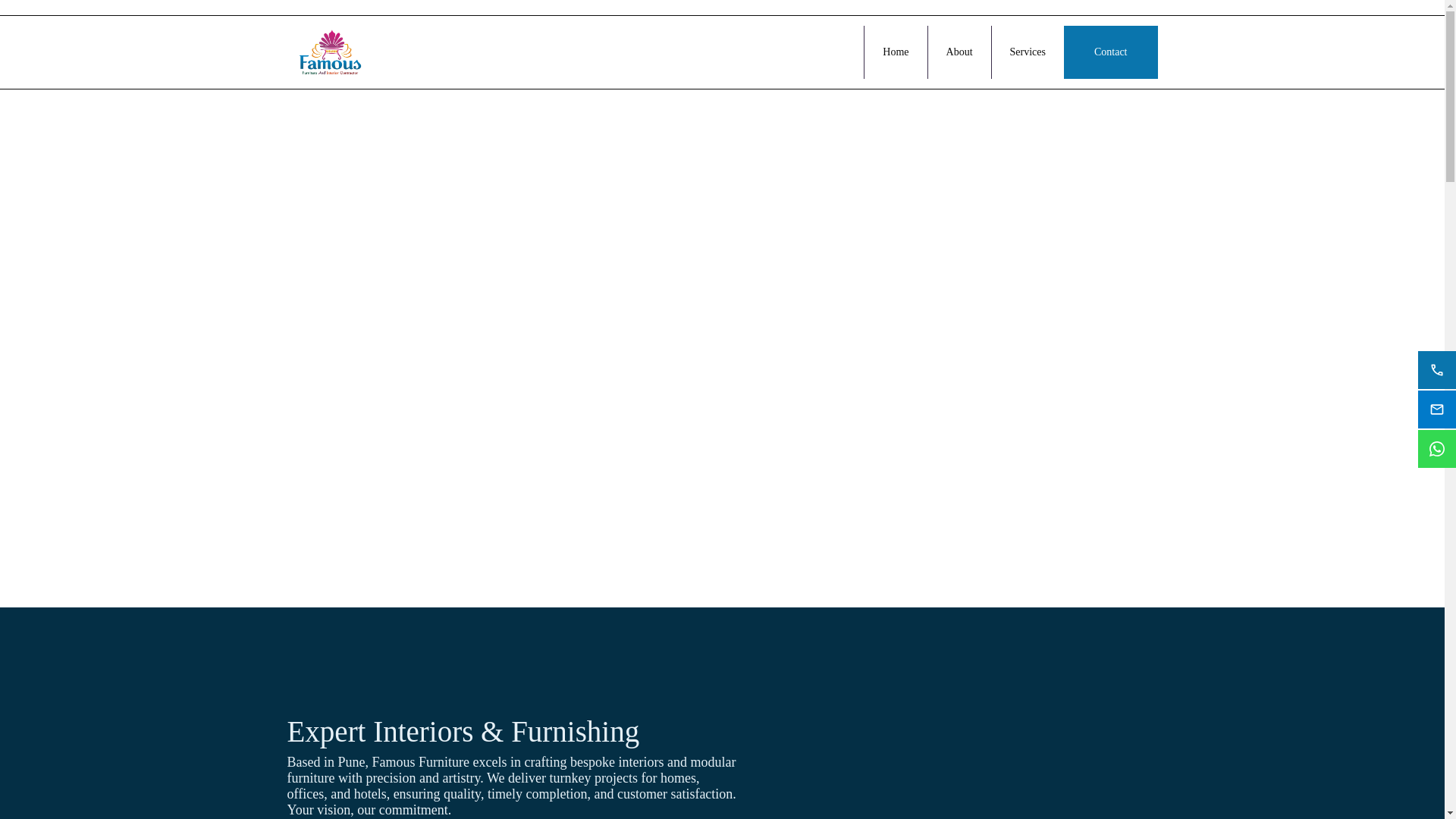Image resolution: width=1456 pixels, height=819 pixels.
Task: Click 'turnkey projects' in the description
Action: [x=593, y=778]
